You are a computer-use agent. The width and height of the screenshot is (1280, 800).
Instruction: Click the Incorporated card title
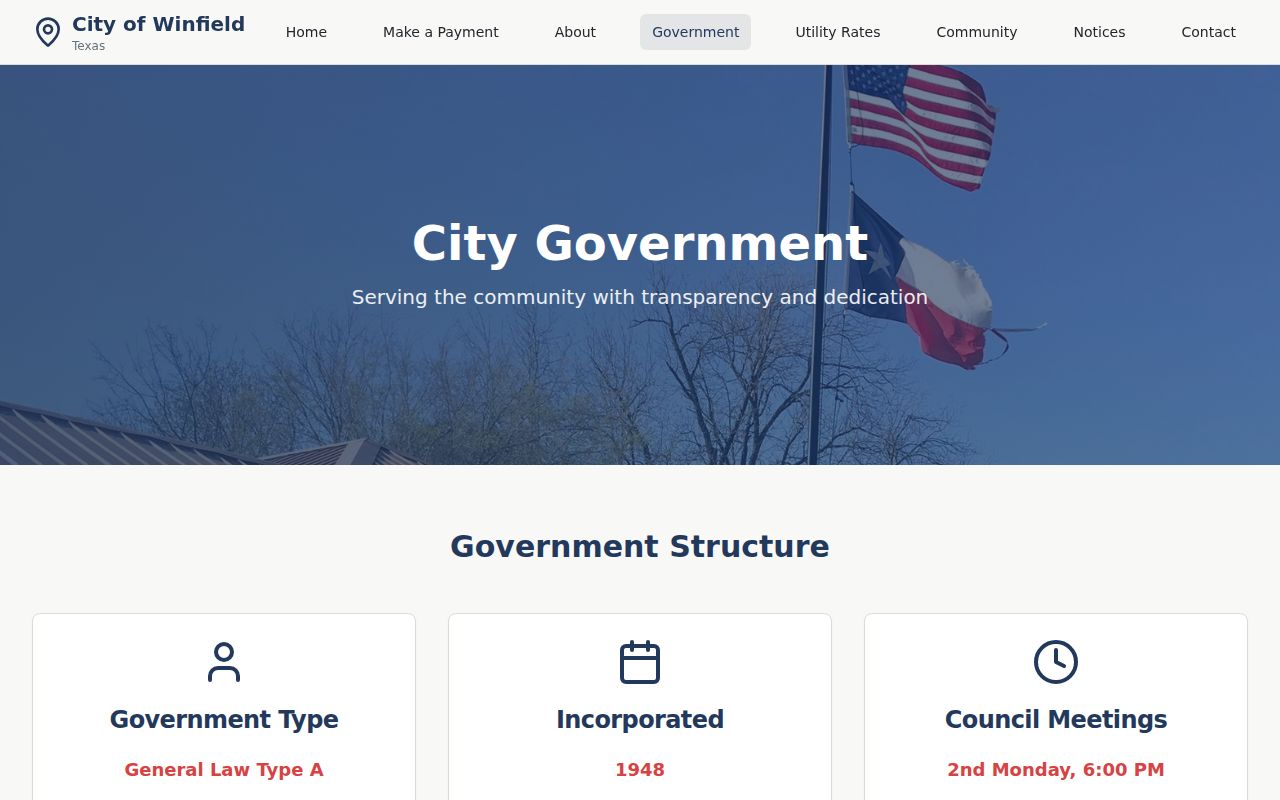tap(640, 719)
